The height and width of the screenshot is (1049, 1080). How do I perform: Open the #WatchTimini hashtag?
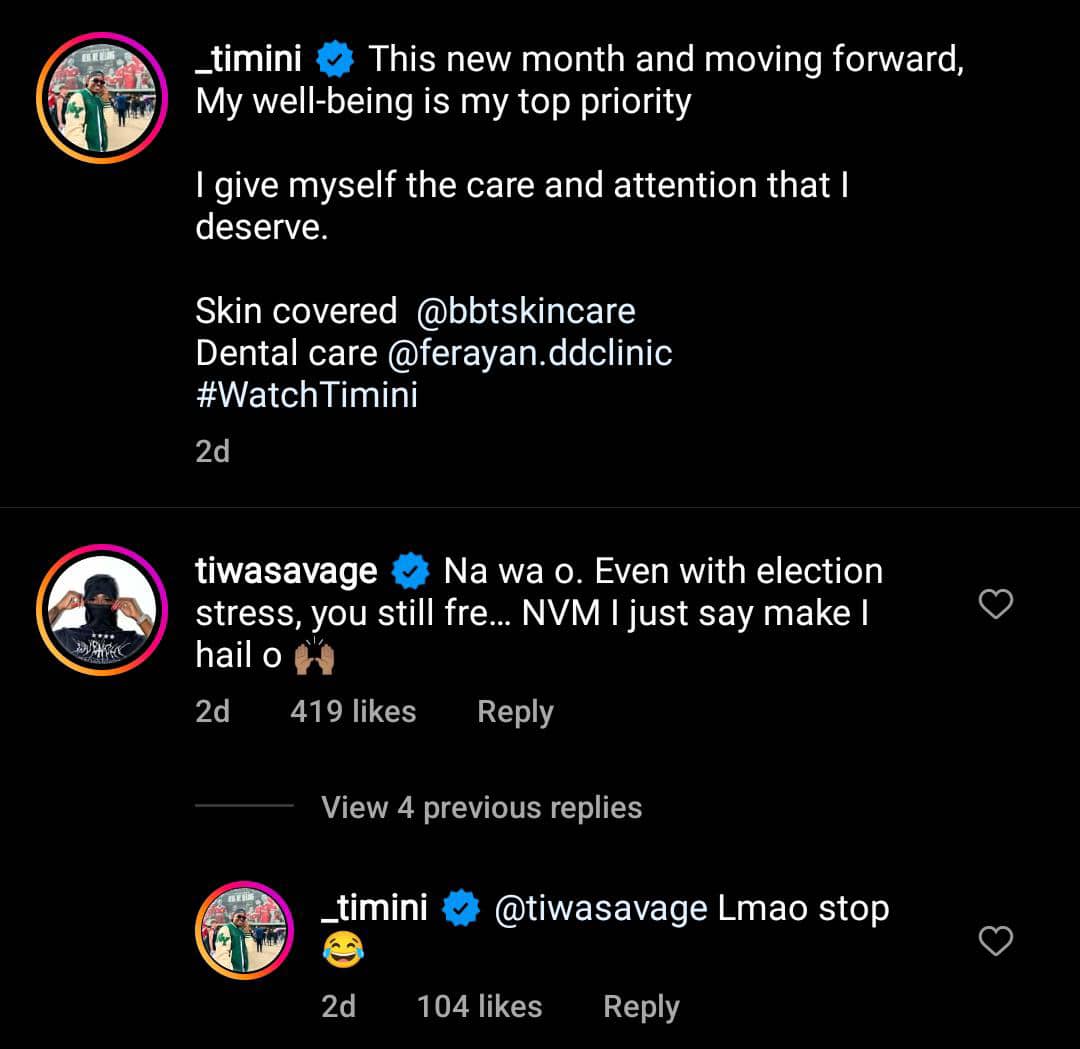[x=306, y=395]
